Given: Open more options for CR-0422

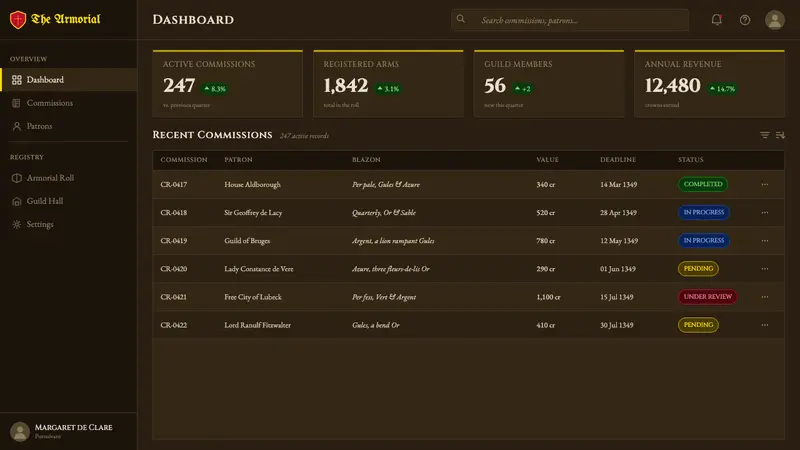Looking at the screenshot, I should pos(764,324).
